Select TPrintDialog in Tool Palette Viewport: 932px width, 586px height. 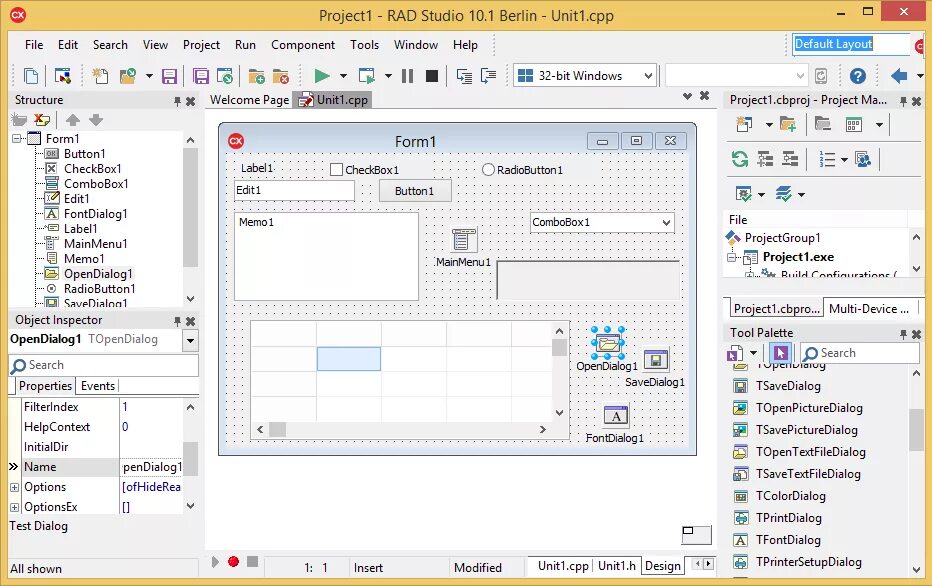click(788, 518)
